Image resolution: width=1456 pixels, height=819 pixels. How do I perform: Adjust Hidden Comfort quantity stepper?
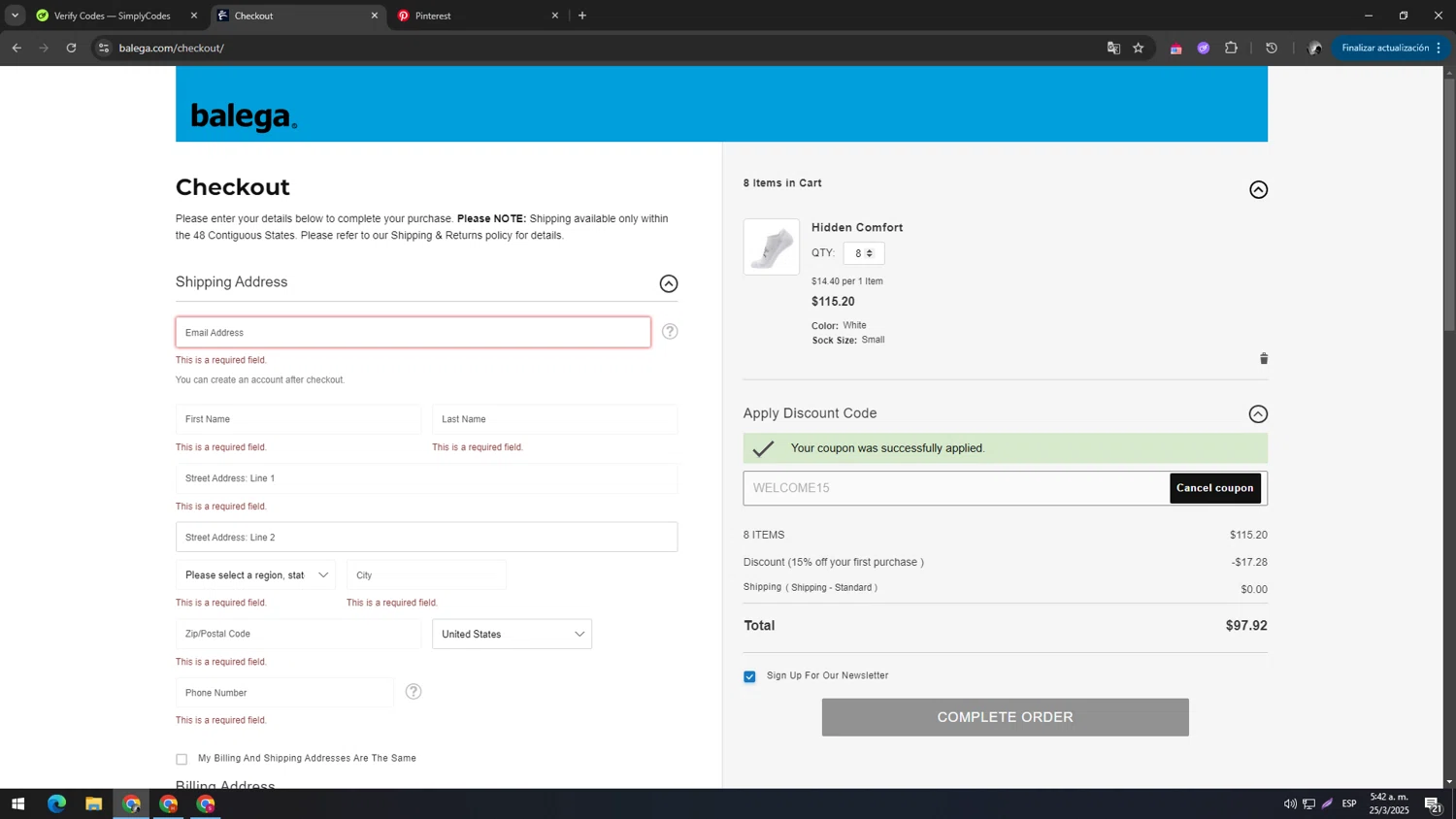tap(869, 253)
